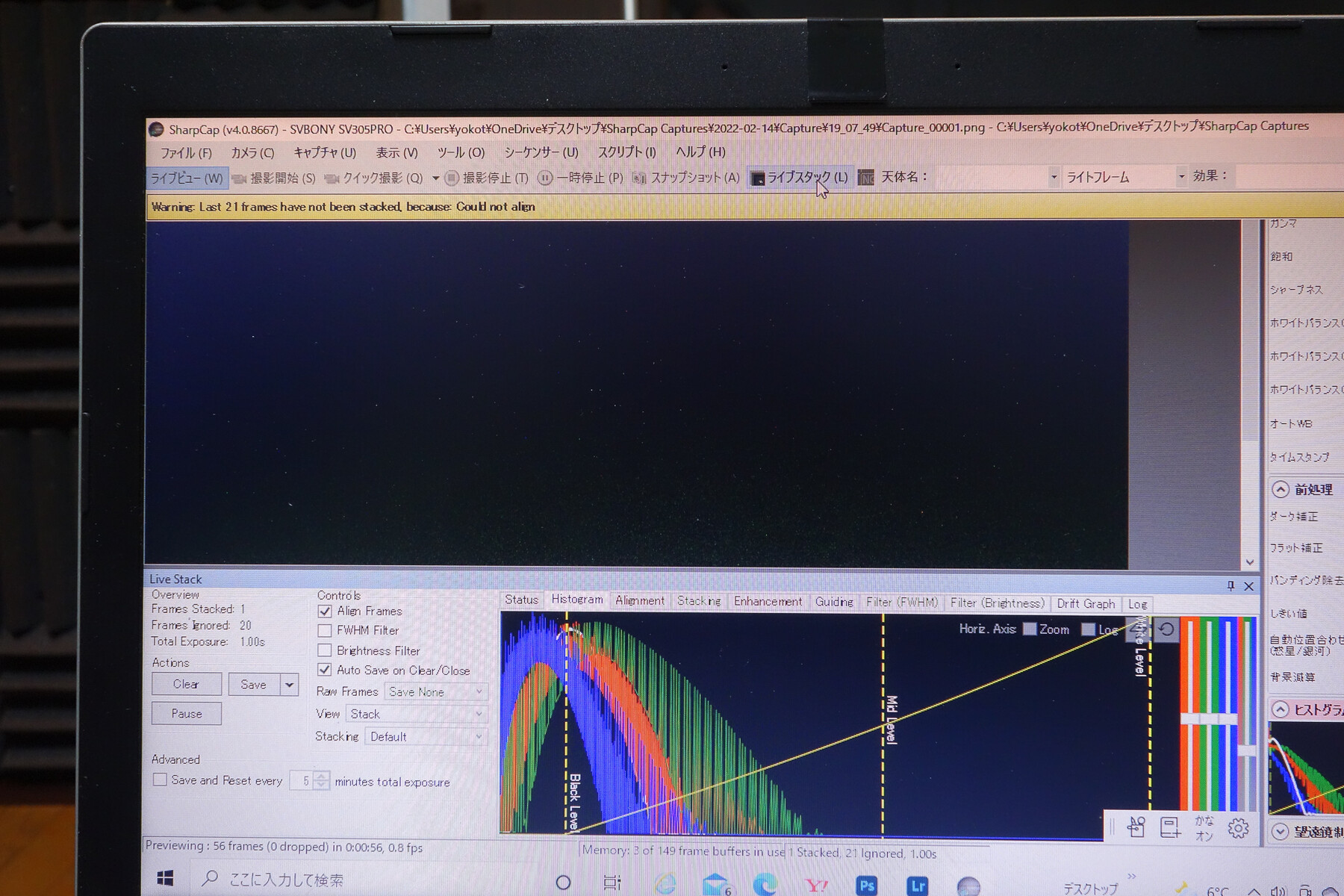Screen dimensions: 1344x896
Task: Click the IME settings gear icon
Action: [x=1238, y=828]
